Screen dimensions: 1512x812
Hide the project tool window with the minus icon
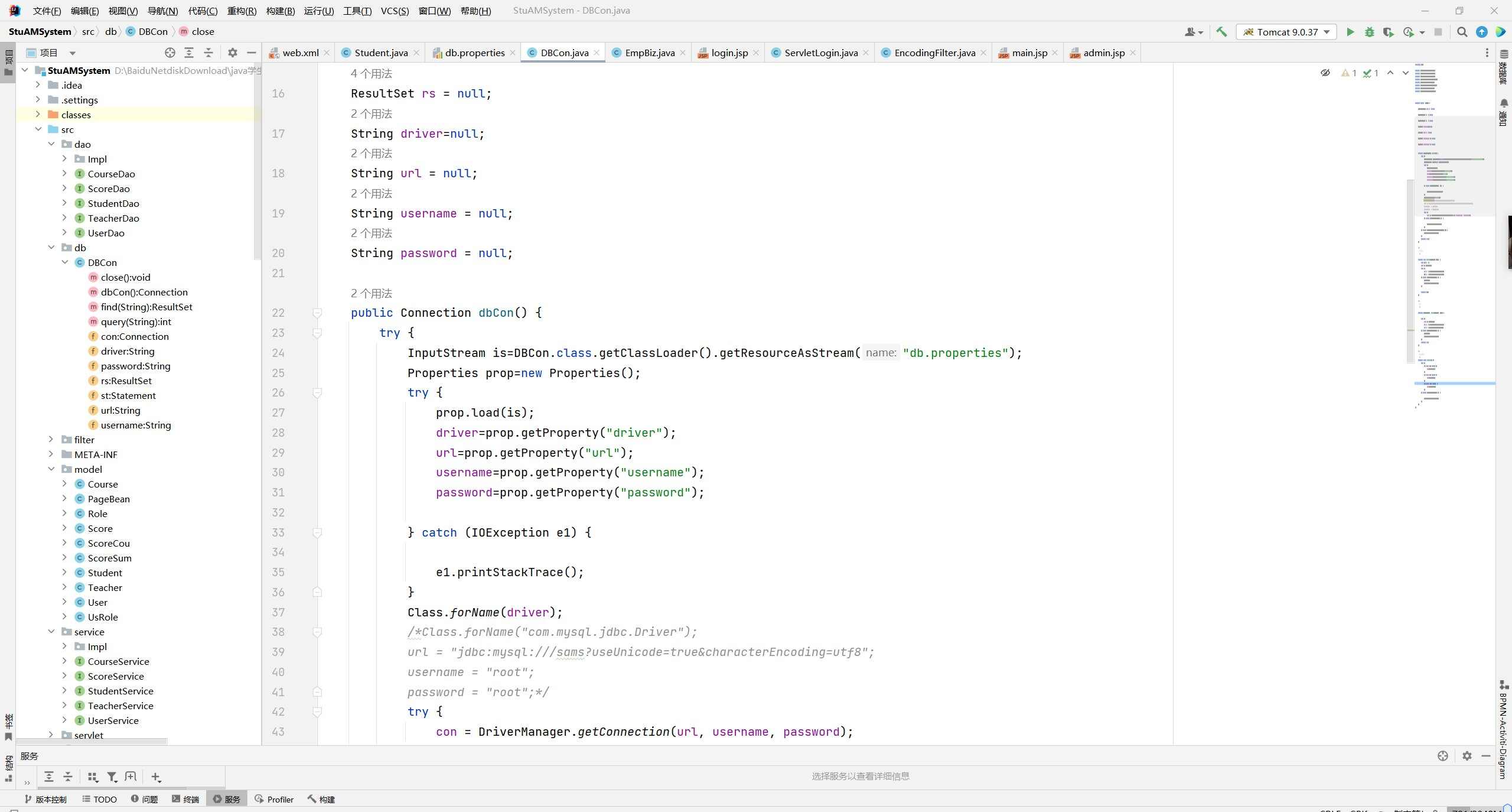tap(252, 53)
